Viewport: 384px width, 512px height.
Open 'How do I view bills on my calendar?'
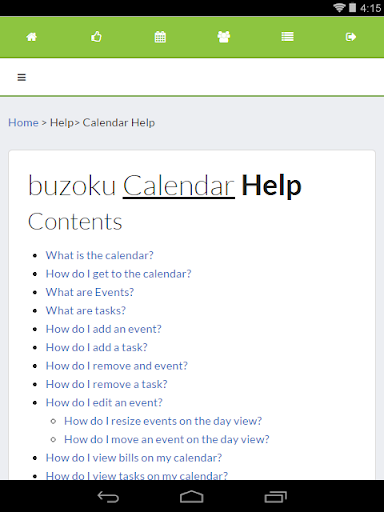coord(134,458)
